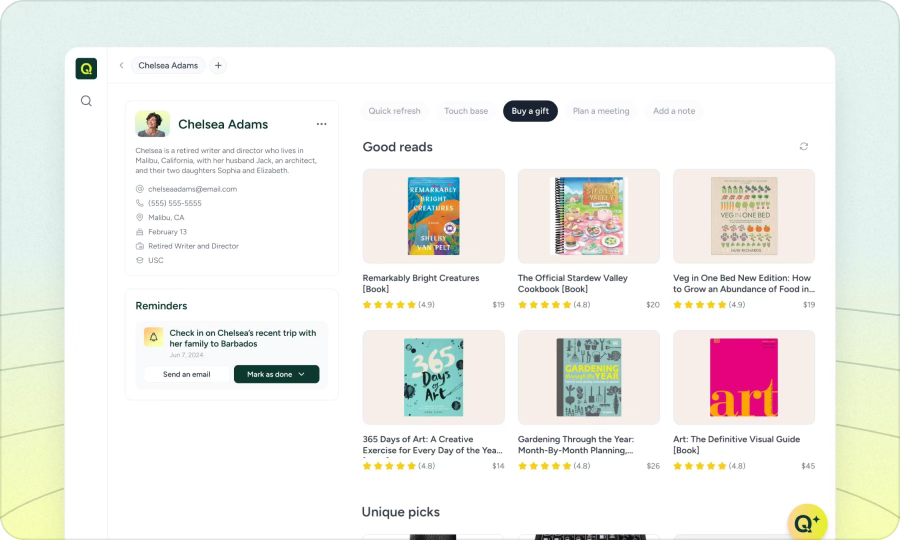The image size is (900, 540).
Task: Switch to the Quick refresh tab
Action: 394,111
